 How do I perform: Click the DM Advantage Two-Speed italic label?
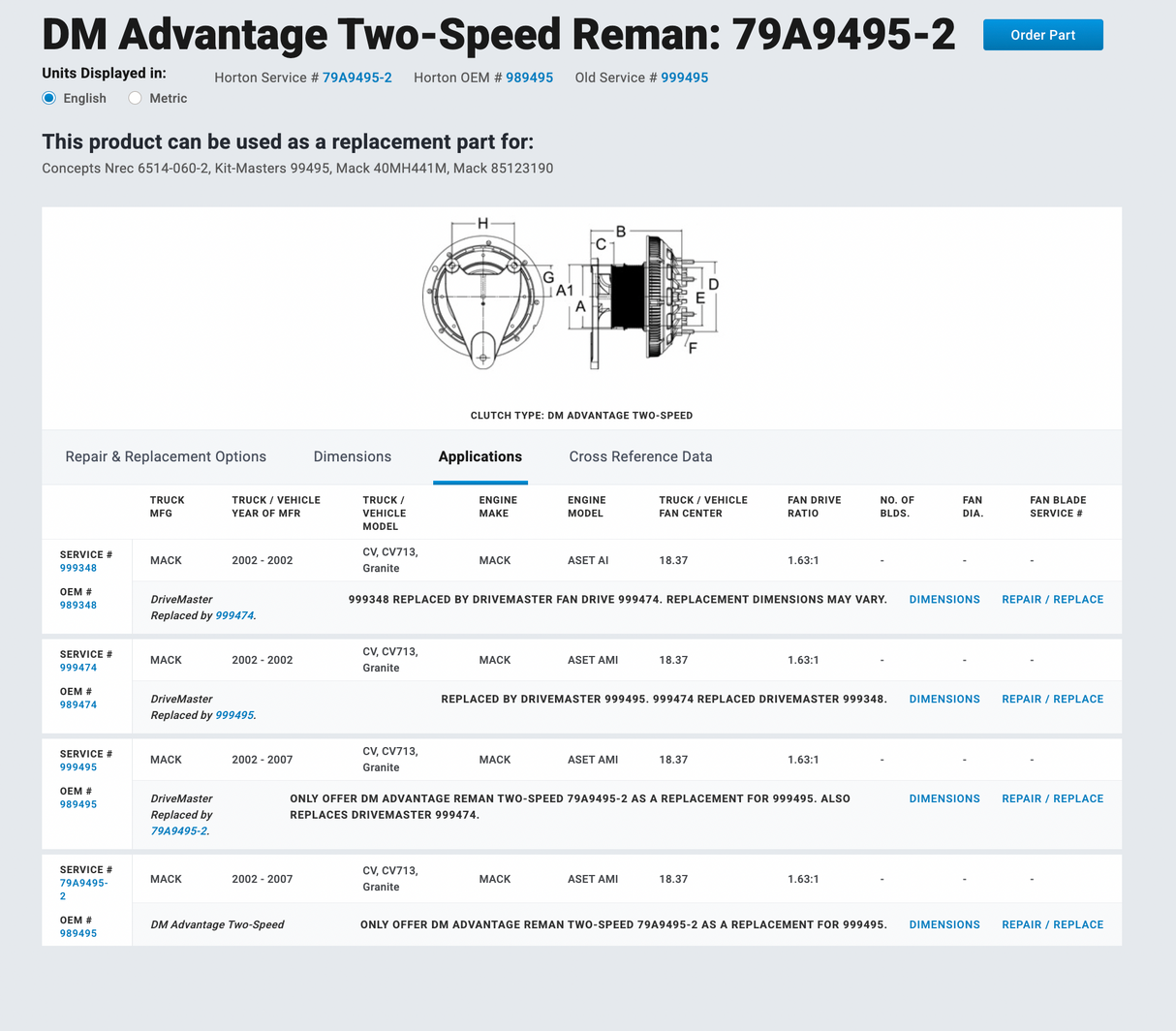pos(217,925)
